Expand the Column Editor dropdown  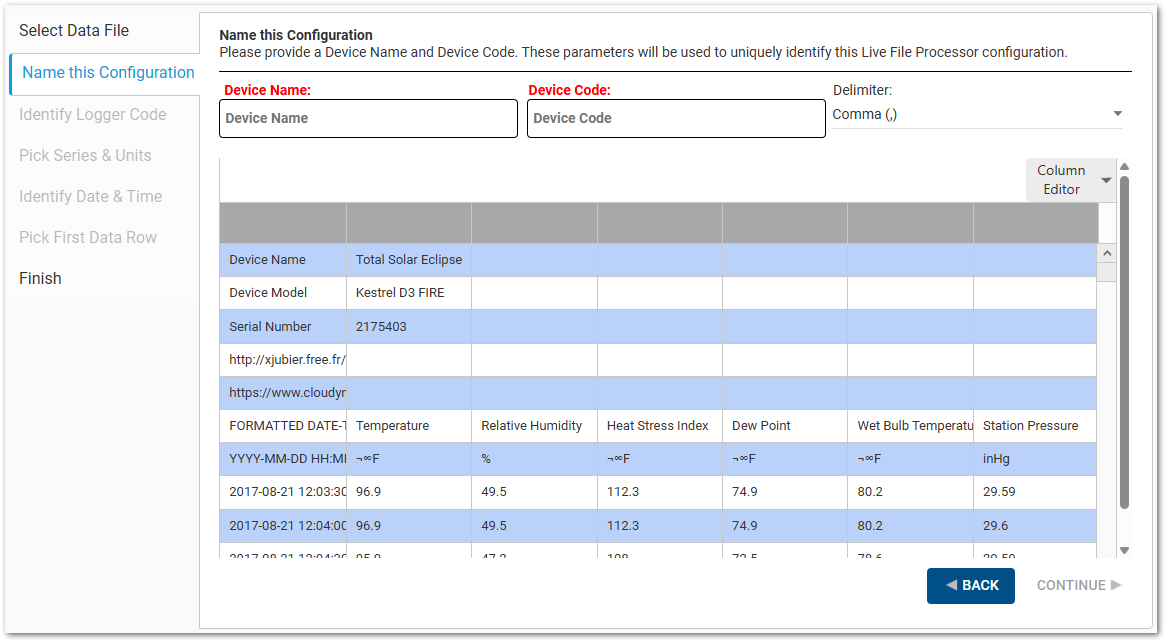(1070, 180)
